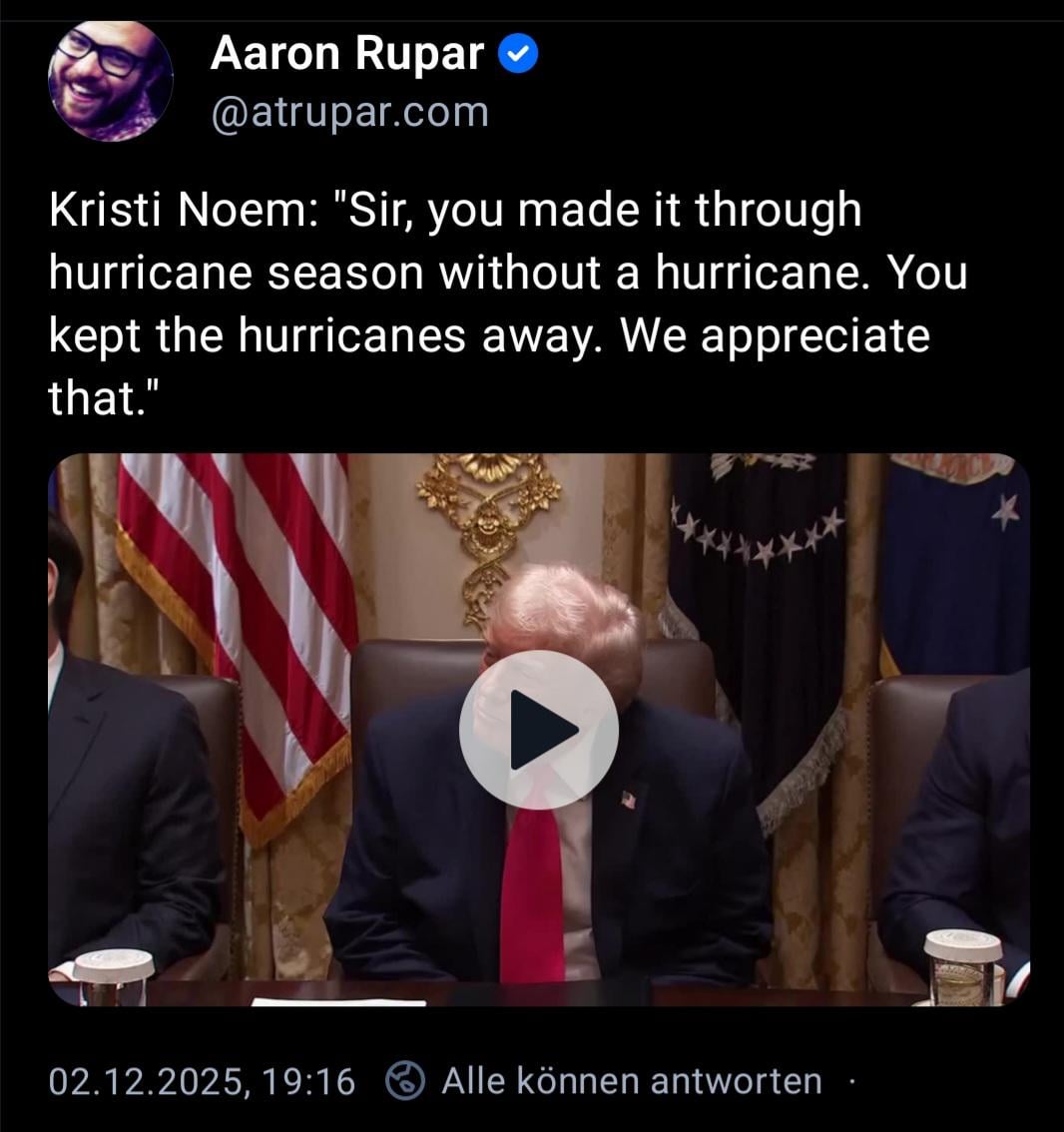Click the covered glass at video's right
Viewport: 1064px width, 1132px height.
tap(963, 967)
